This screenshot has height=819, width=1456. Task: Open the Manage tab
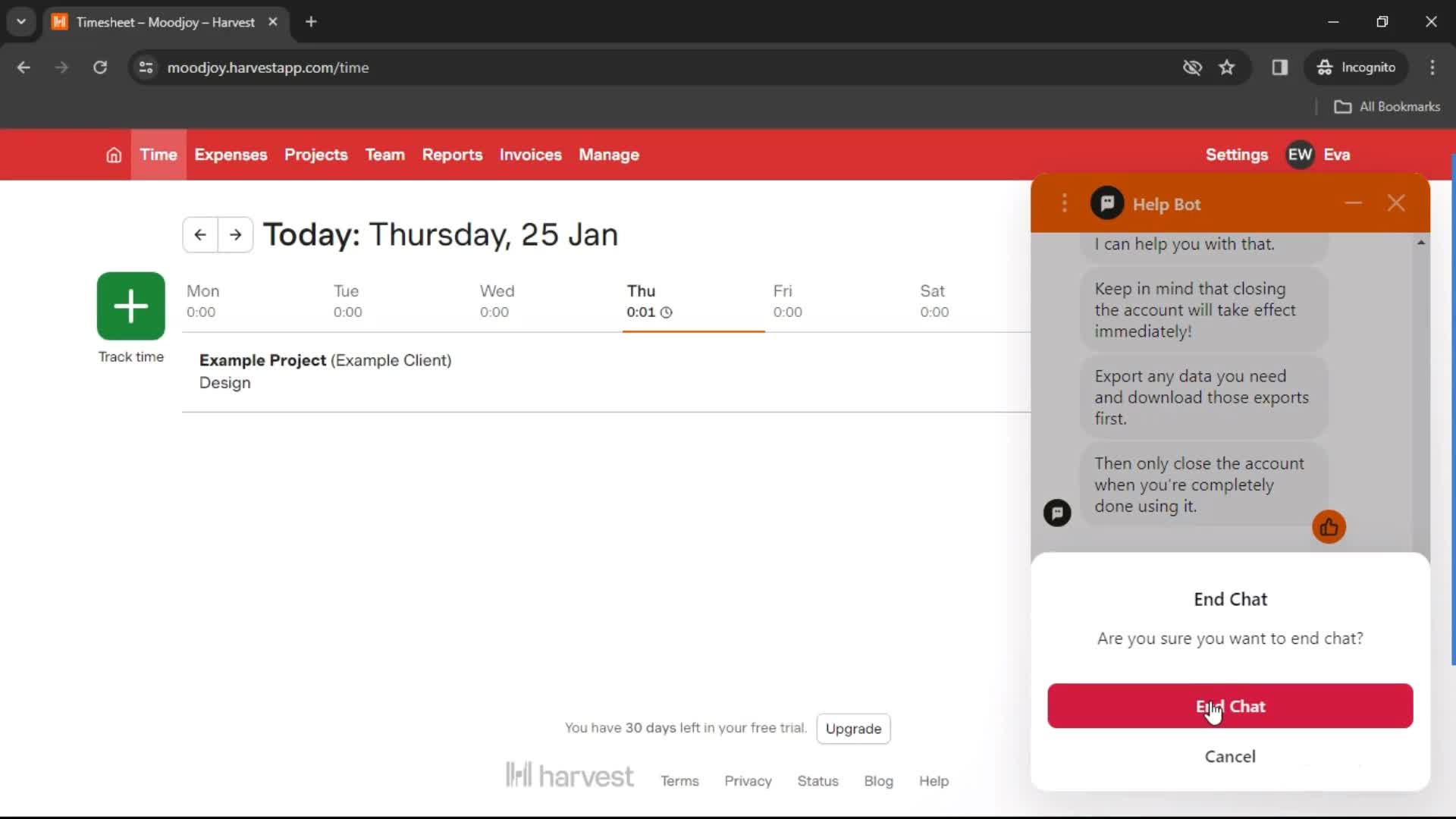609,155
